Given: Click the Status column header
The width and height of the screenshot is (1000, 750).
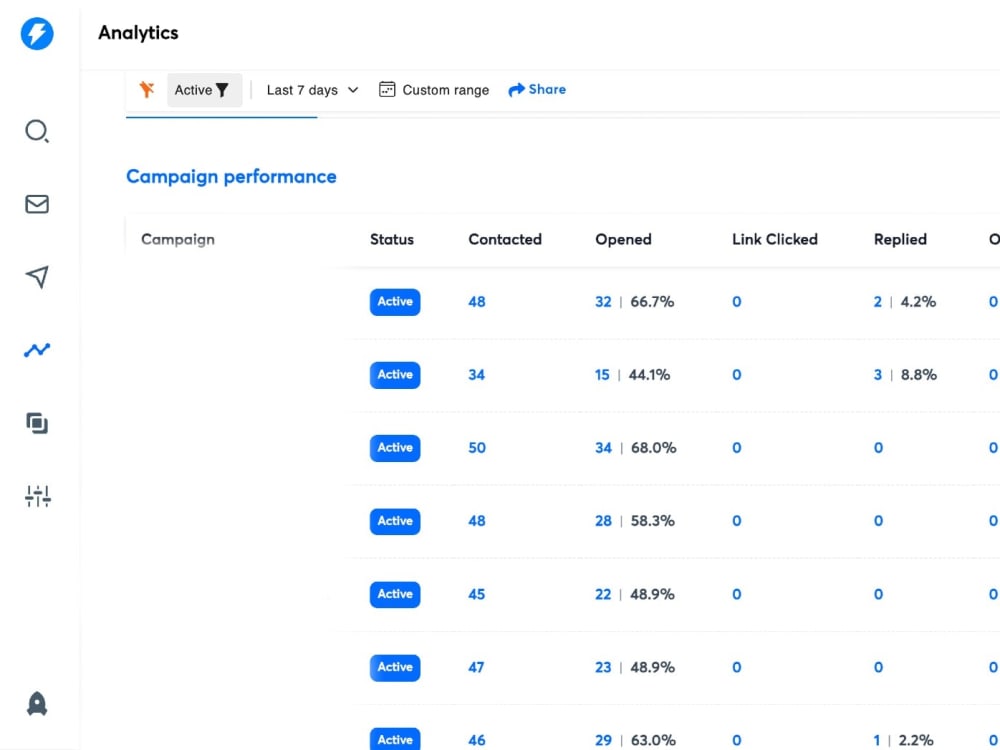Looking at the screenshot, I should (392, 239).
